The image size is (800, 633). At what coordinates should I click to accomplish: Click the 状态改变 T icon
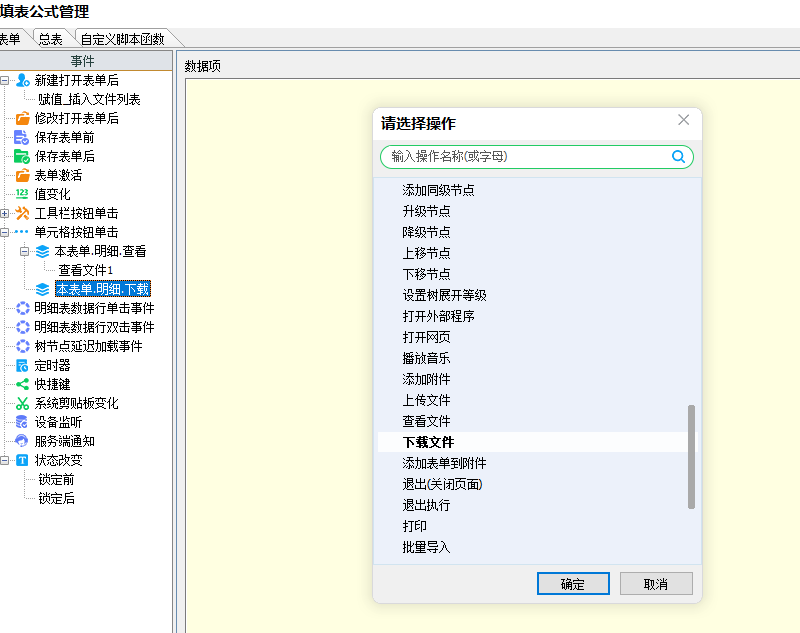22,461
